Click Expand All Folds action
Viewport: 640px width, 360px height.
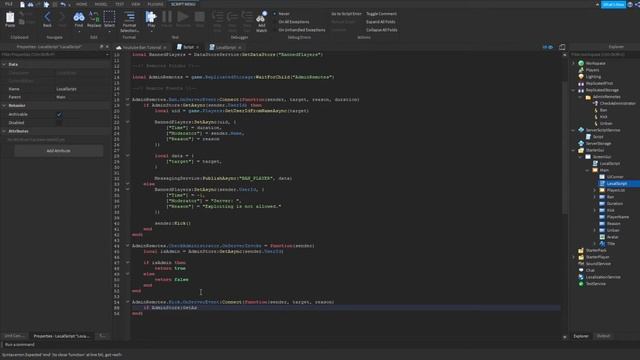380,22
